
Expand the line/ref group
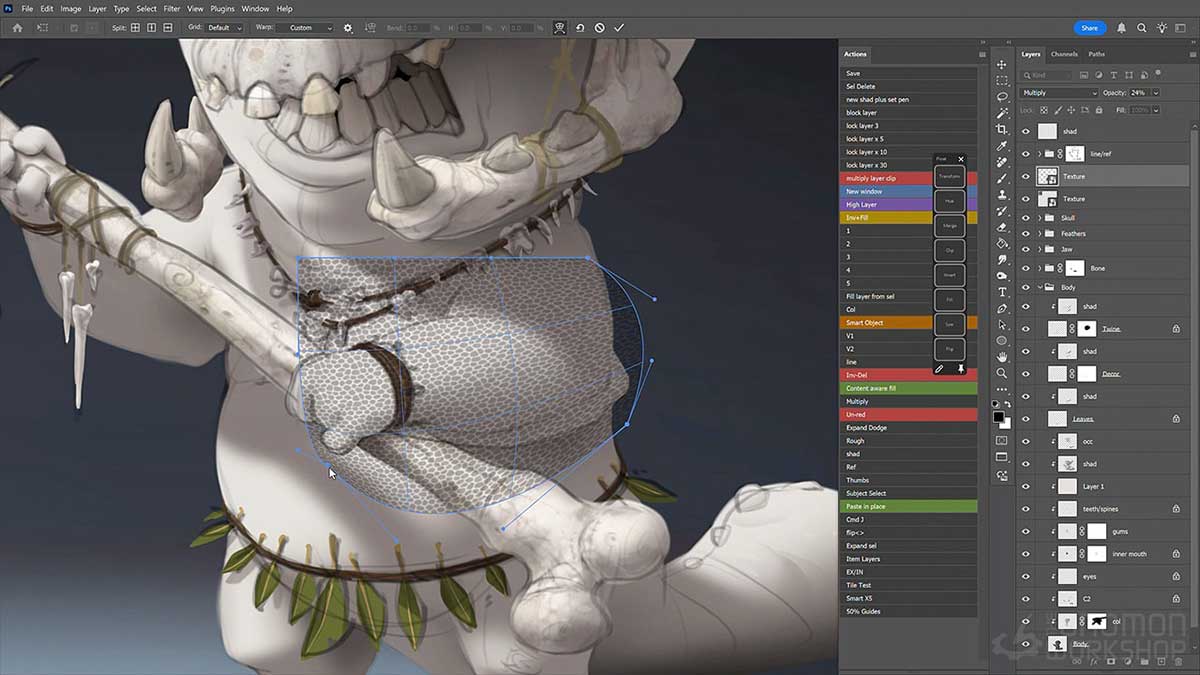pos(1040,154)
